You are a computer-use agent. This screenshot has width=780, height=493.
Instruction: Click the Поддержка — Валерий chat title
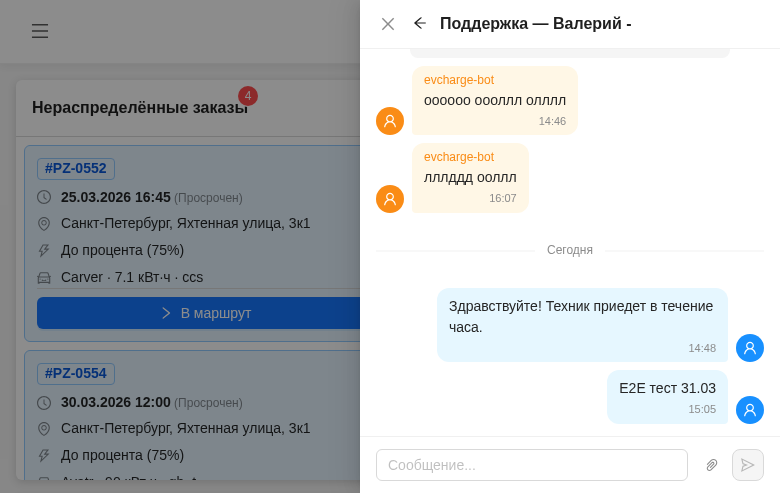pyautogui.click(x=535, y=24)
